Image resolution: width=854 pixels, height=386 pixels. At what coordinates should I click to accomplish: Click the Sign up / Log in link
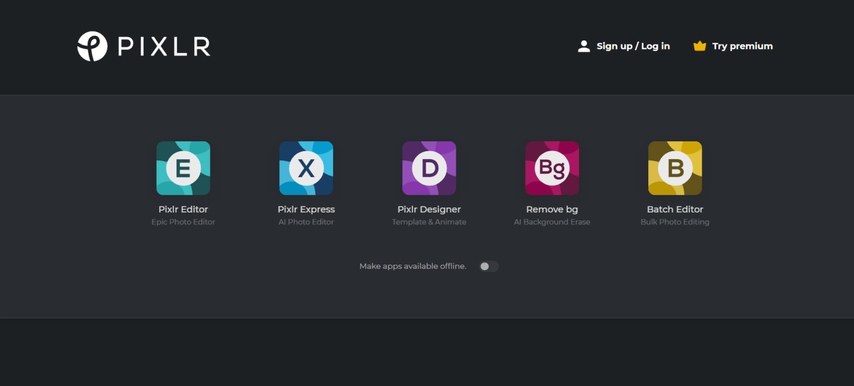633,46
